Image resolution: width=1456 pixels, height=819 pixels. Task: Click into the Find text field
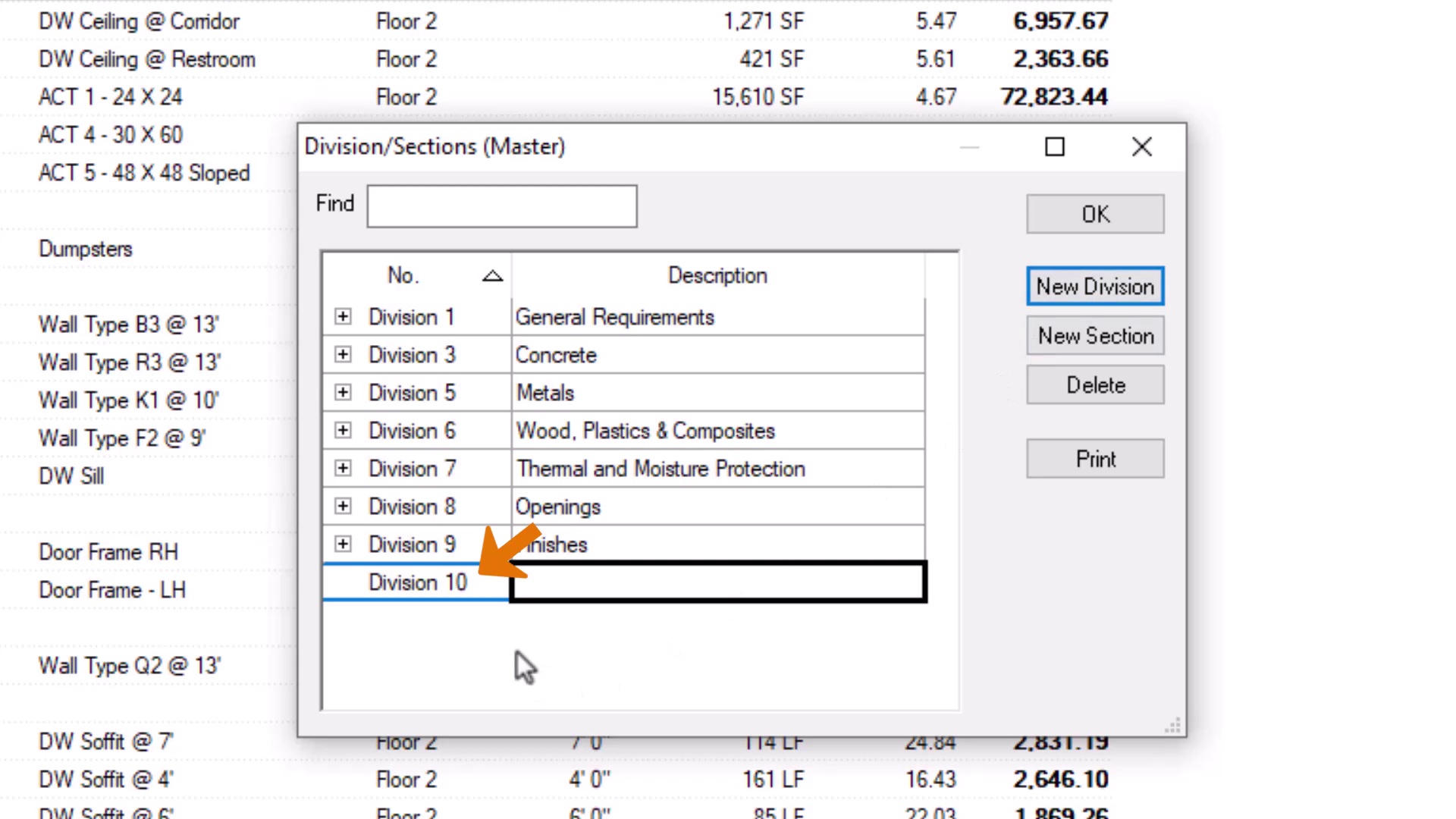(501, 206)
